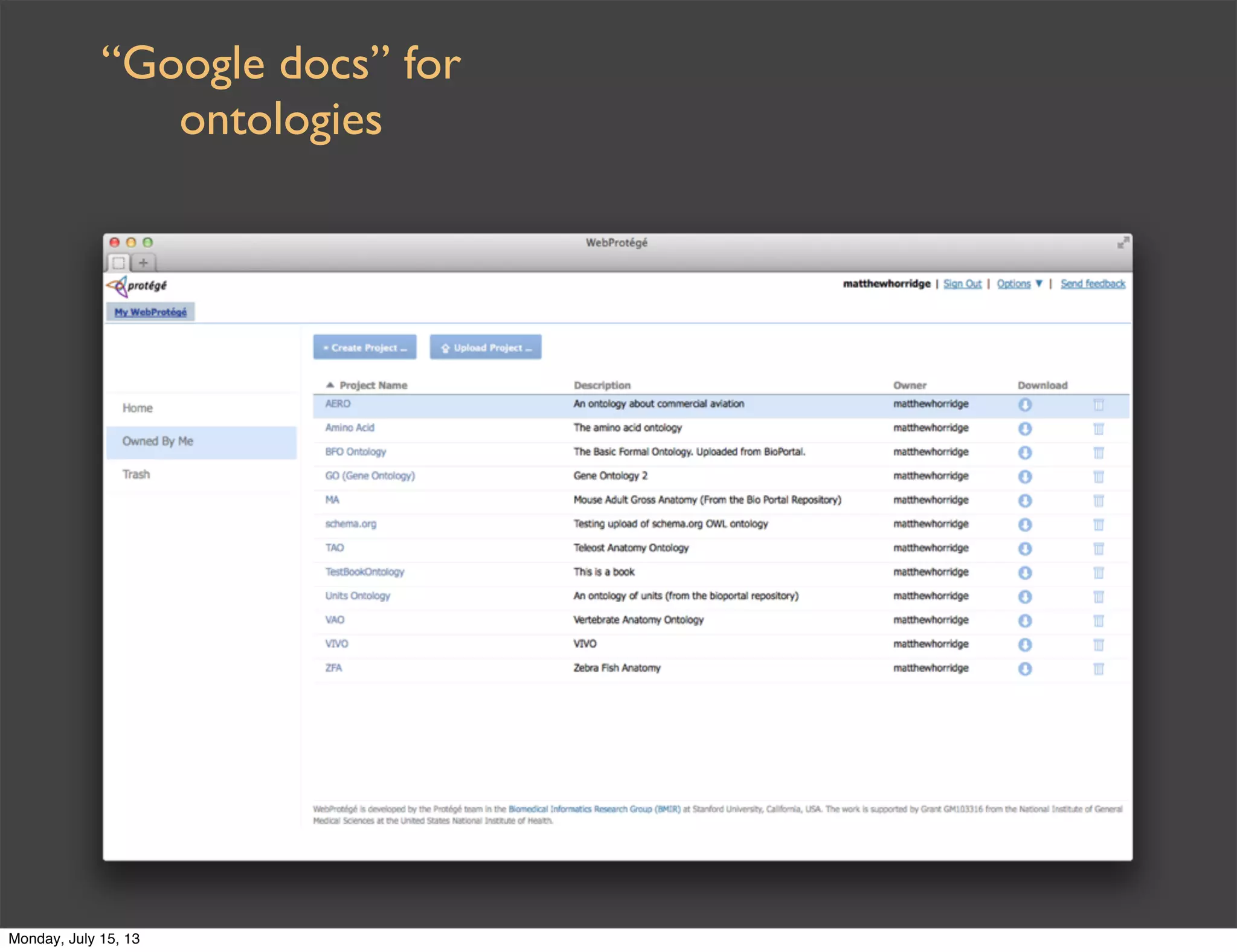This screenshot has height=952, width=1237.
Task: Open the AERO project
Action: [338, 404]
